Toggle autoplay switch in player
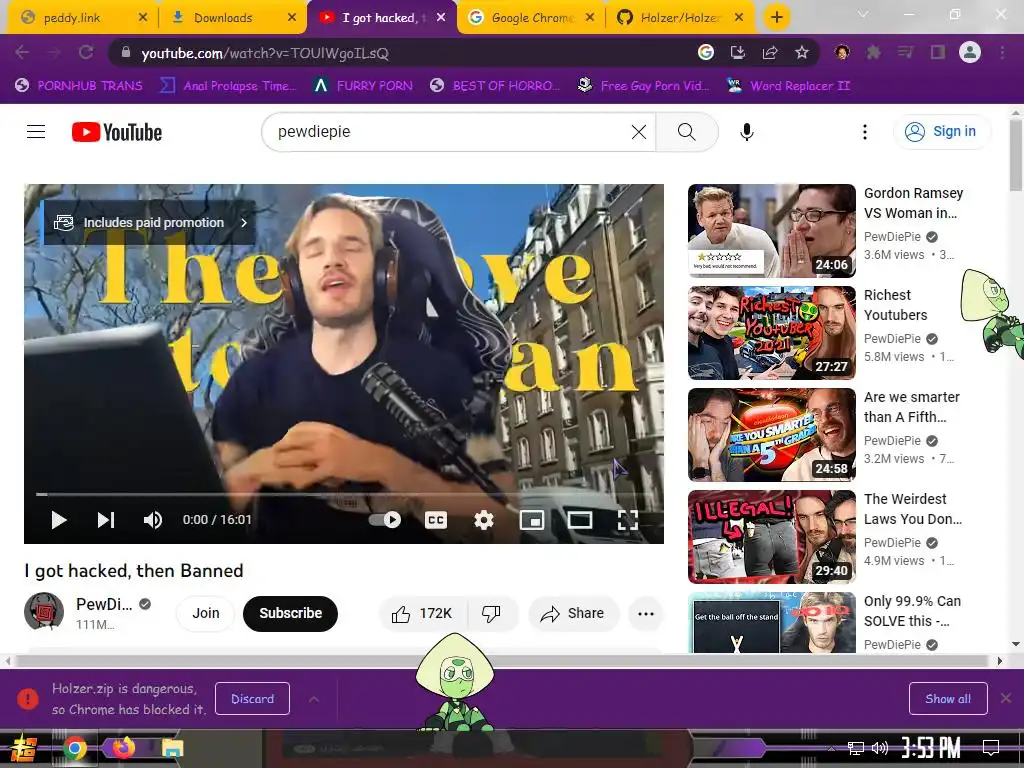 [x=385, y=520]
